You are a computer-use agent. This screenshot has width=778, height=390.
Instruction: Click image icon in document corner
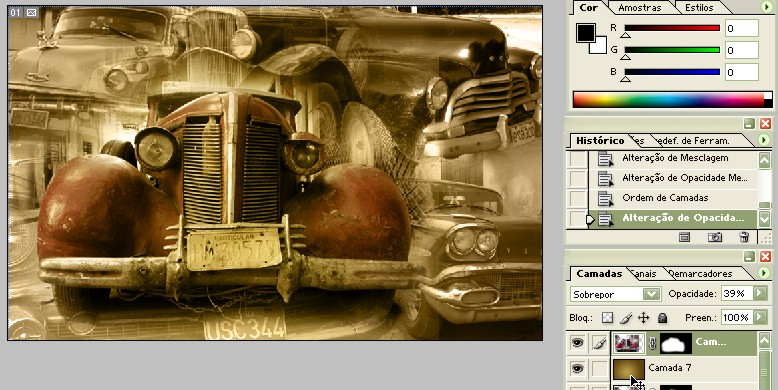(x=31, y=12)
